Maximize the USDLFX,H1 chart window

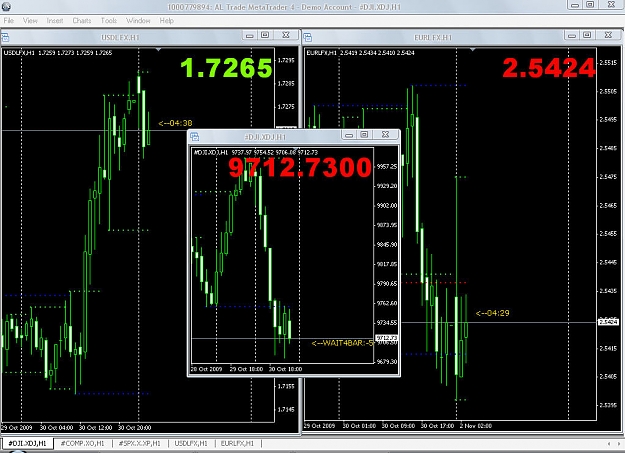(x=265, y=35)
